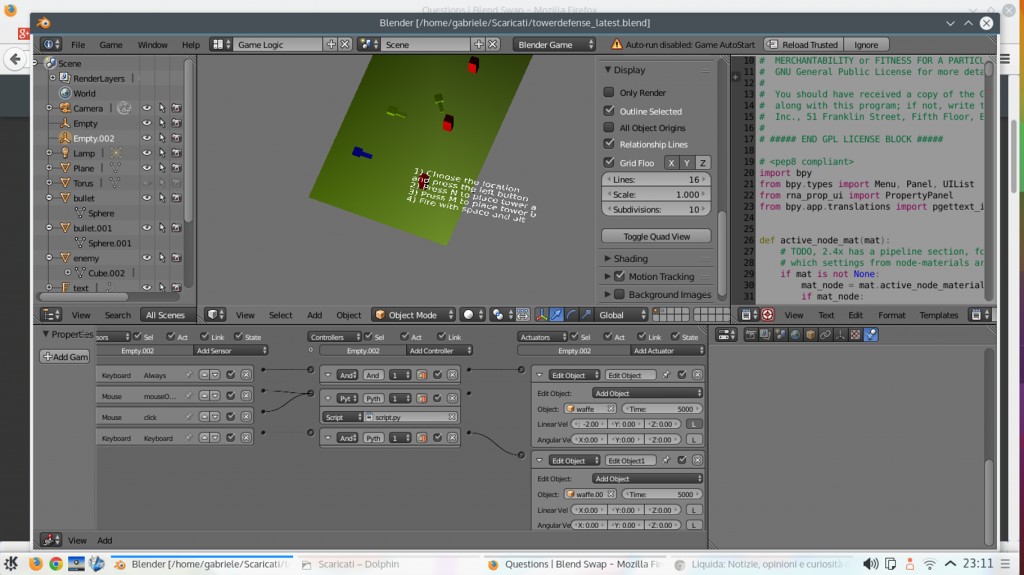Remove the Keyboard Always sensor with X
This screenshot has width=1024, height=575.
point(245,374)
